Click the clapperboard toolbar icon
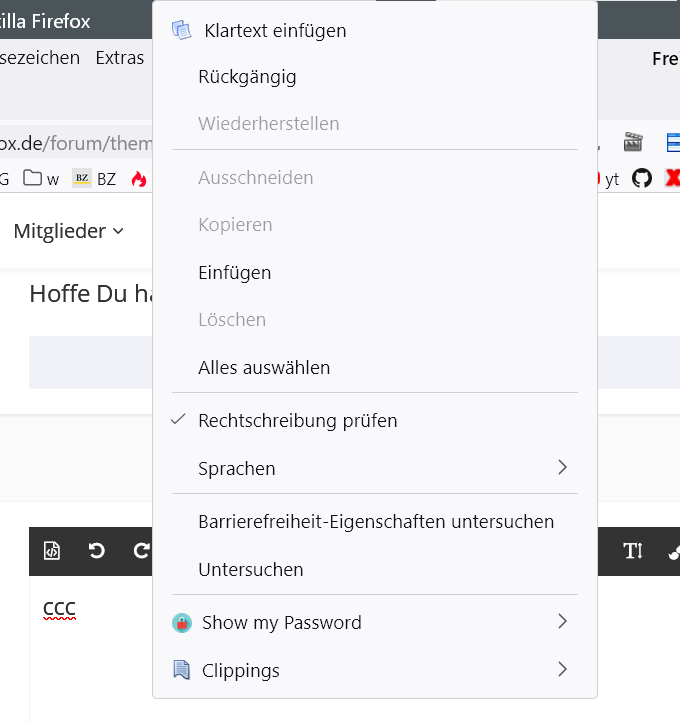 632,142
